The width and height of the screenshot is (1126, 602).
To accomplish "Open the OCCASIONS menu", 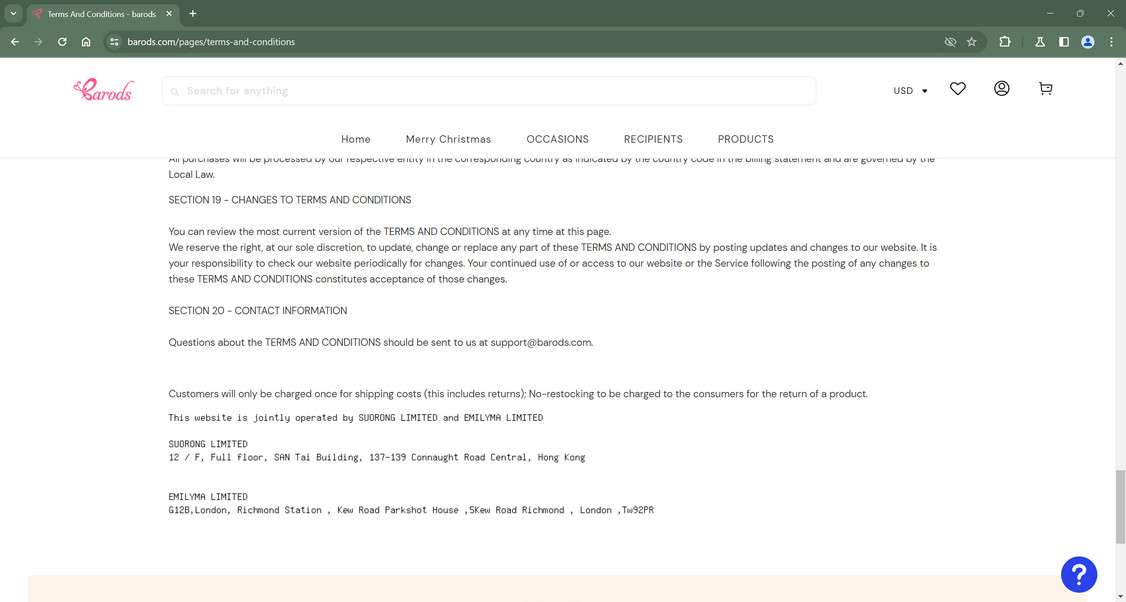I will (x=557, y=139).
